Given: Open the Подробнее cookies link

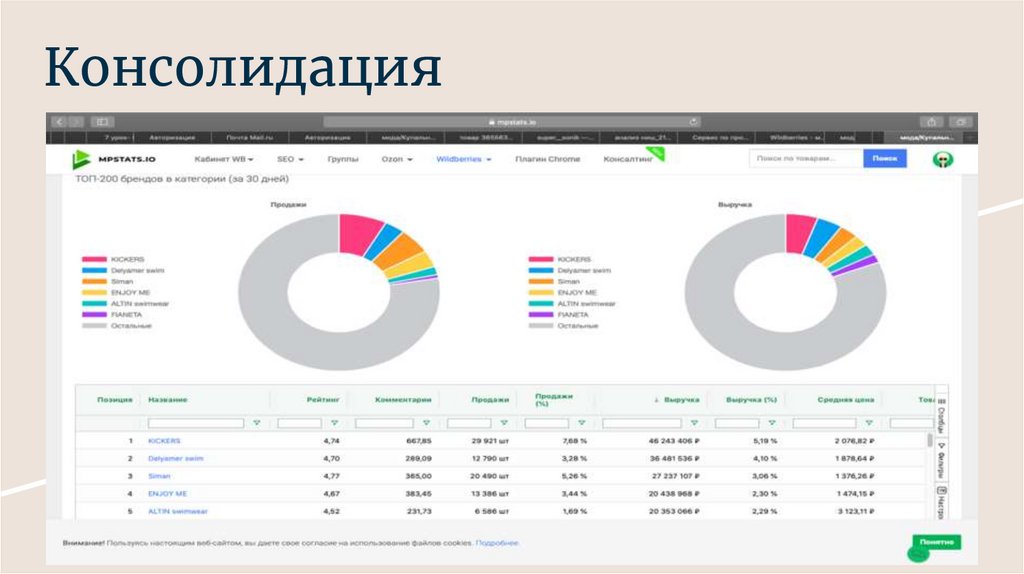Looking at the screenshot, I should [x=497, y=543].
